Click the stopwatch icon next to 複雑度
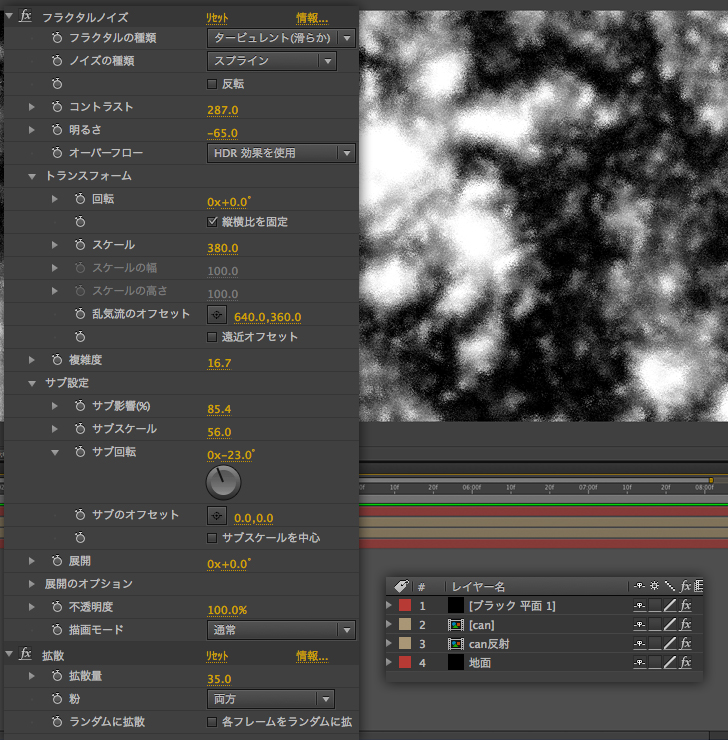The image size is (728, 740). pyautogui.click(x=57, y=360)
